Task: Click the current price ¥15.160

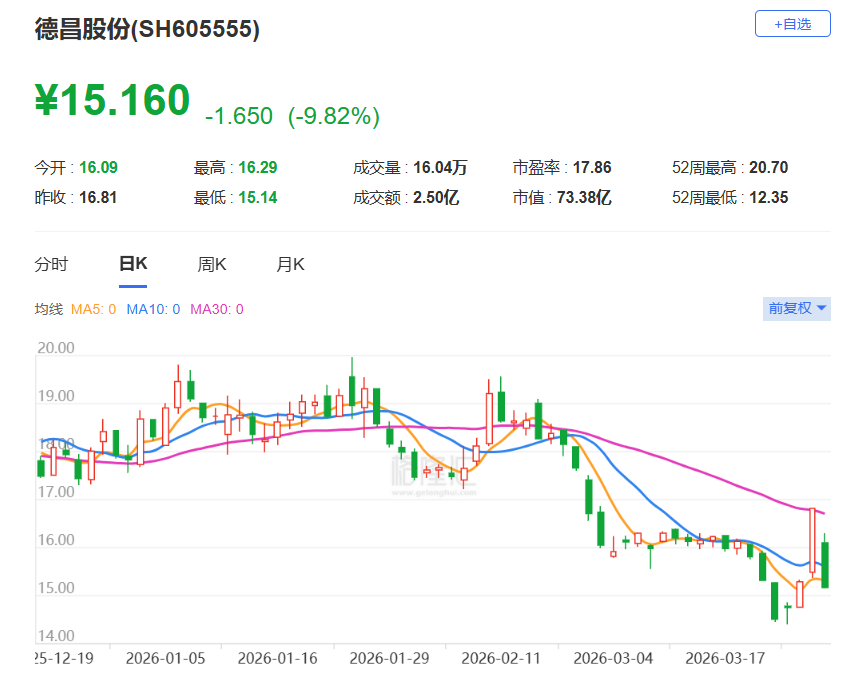Action: [x=113, y=100]
